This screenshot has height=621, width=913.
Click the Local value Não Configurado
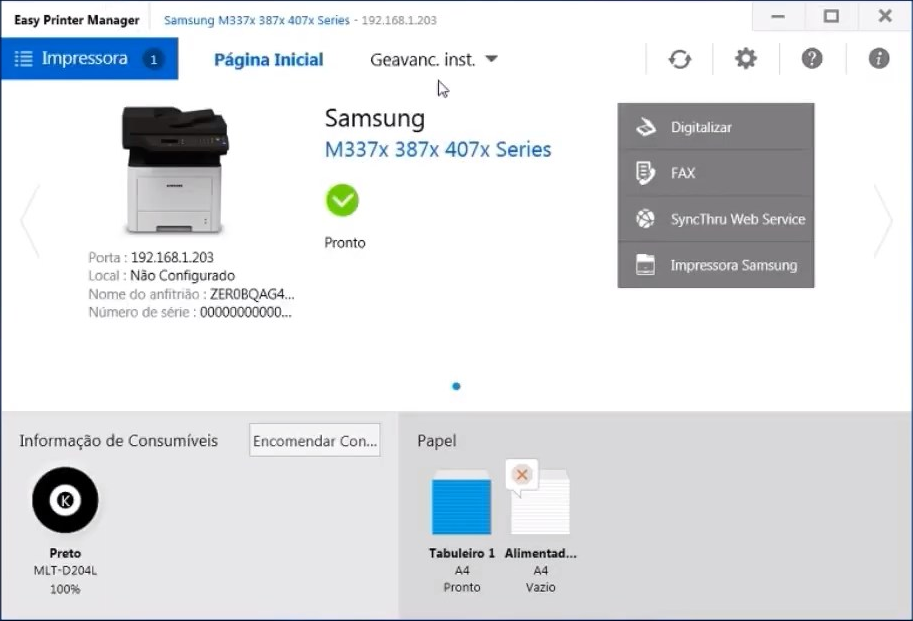click(182, 275)
